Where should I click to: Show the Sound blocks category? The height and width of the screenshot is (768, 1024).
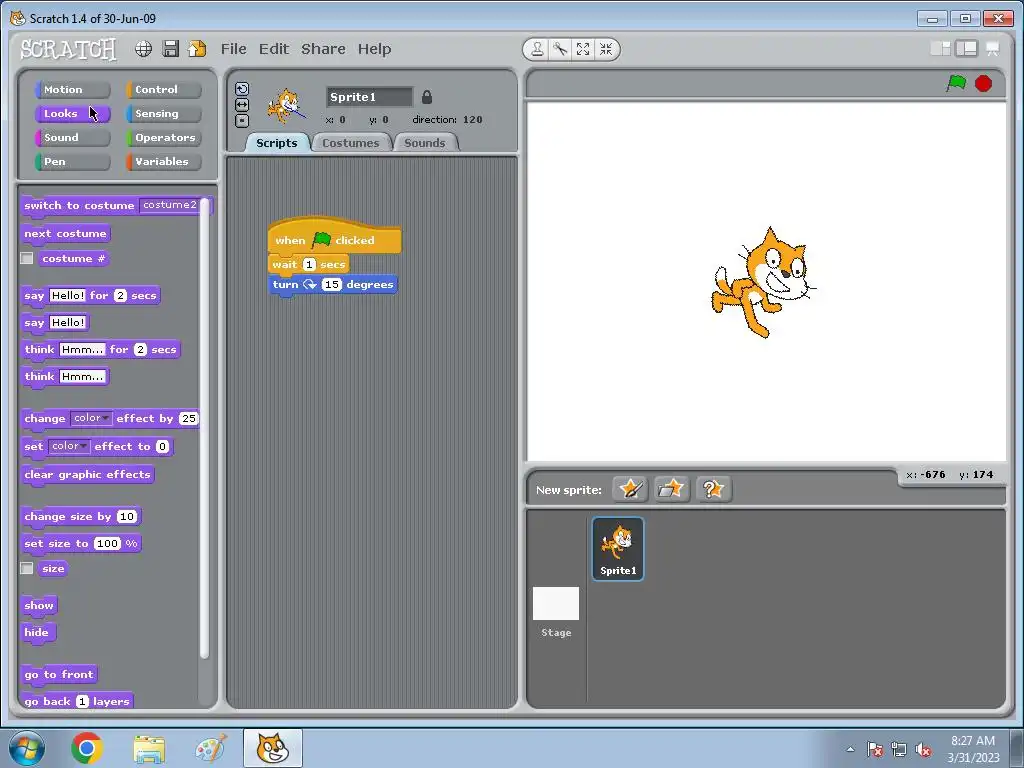click(72, 138)
